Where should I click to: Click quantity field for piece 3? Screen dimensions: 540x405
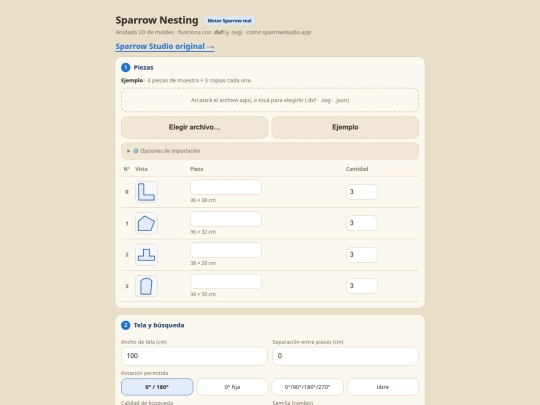coord(362,286)
